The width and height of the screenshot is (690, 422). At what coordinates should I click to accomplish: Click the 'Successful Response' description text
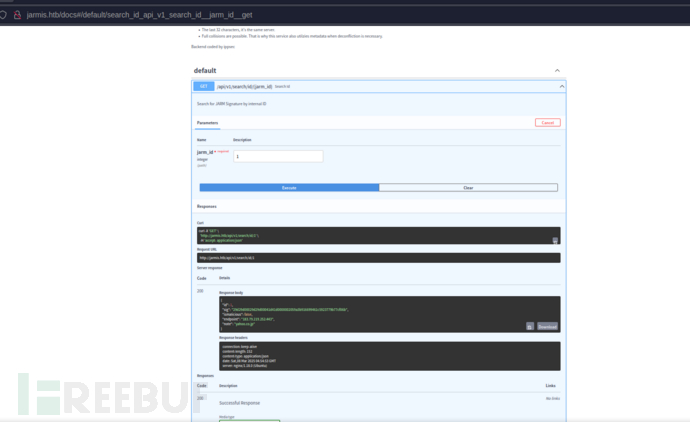pos(239,403)
